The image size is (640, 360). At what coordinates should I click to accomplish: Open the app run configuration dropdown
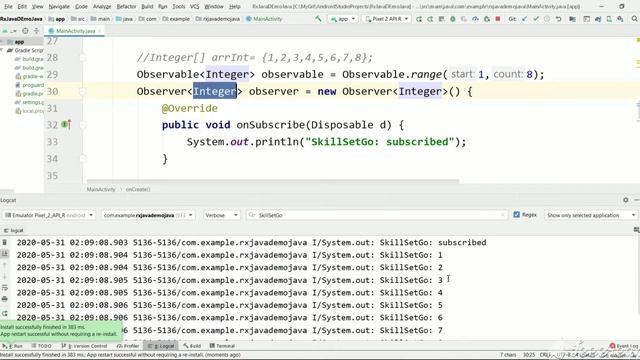click(342, 19)
